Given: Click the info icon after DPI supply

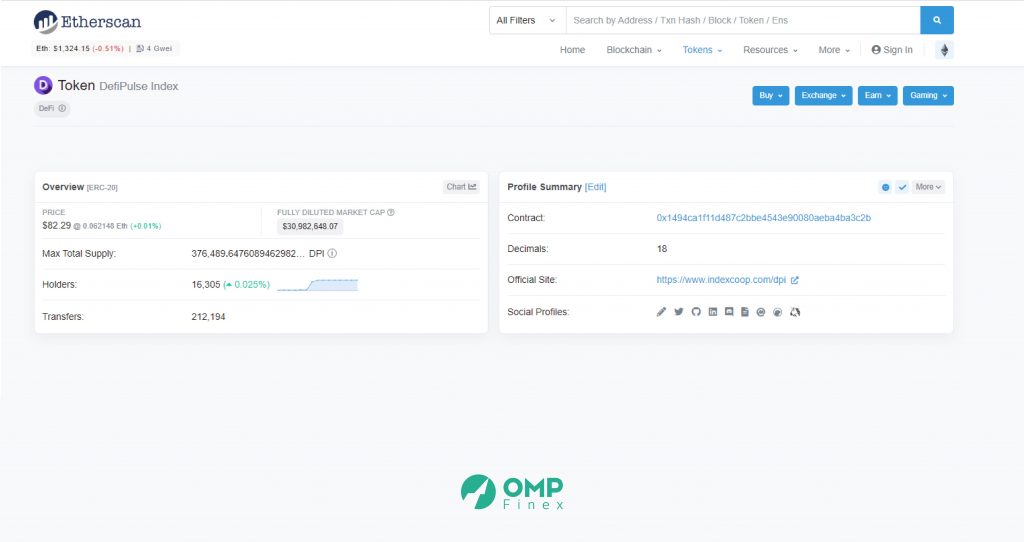Looking at the screenshot, I should pyautogui.click(x=332, y=253).
